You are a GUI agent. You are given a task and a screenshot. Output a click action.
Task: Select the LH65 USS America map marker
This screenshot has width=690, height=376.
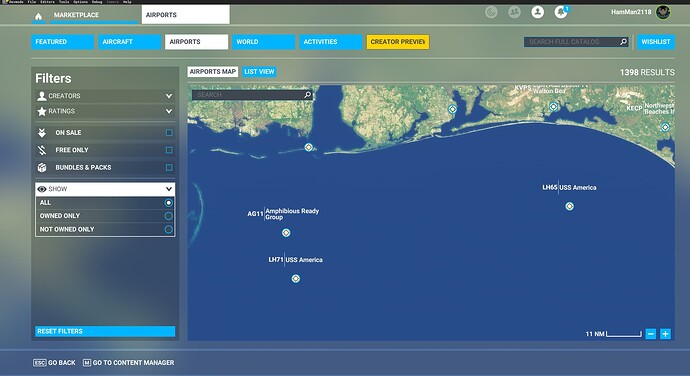(x=569, y=206)
